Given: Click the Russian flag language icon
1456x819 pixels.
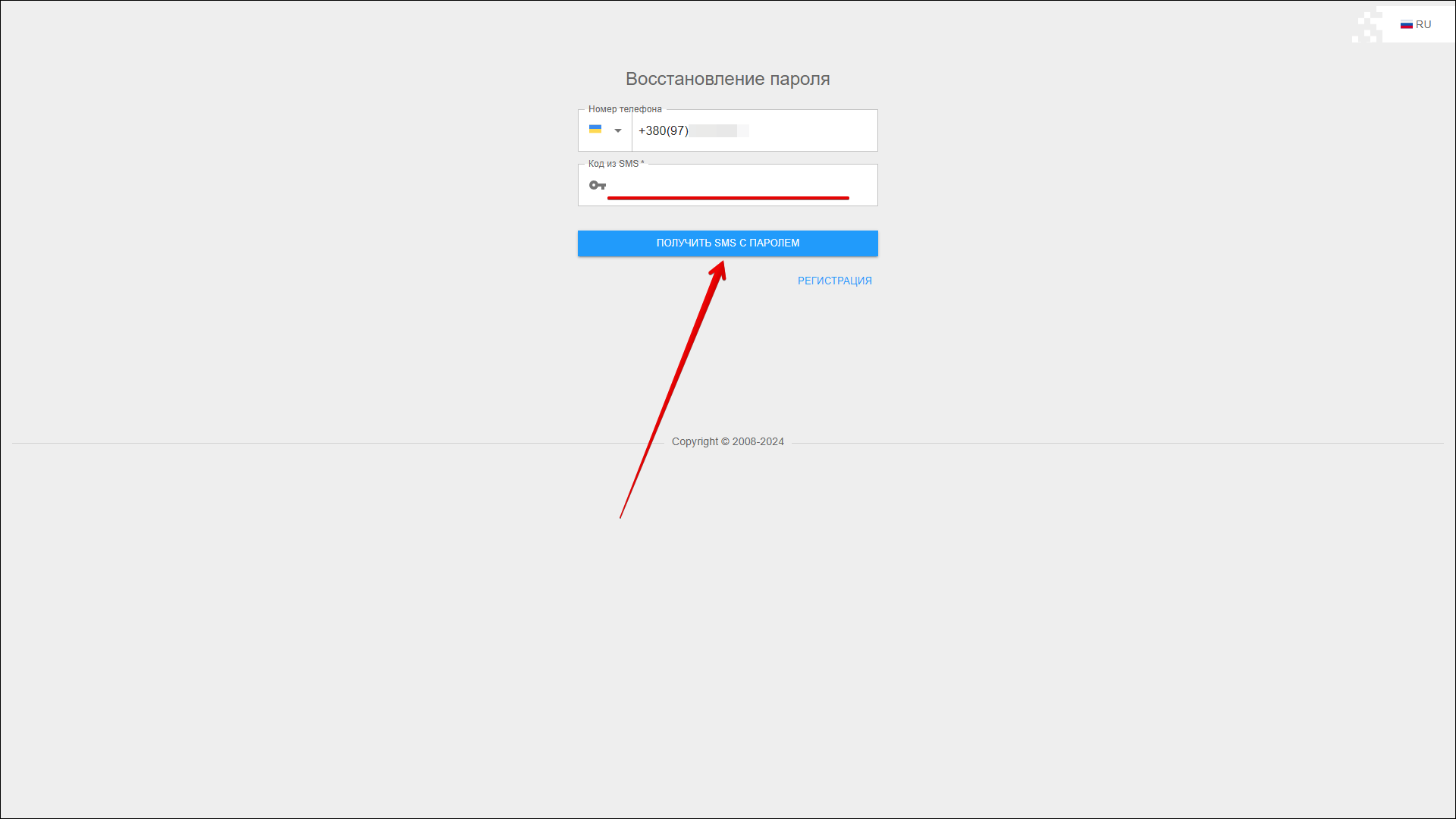Looking at the screenshot, I should coord(1406,24).
